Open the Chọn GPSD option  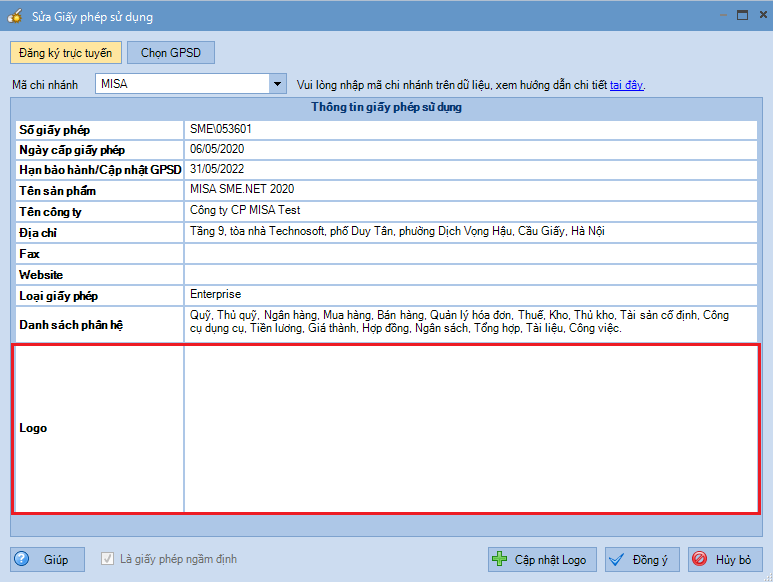tap(171, 53)
